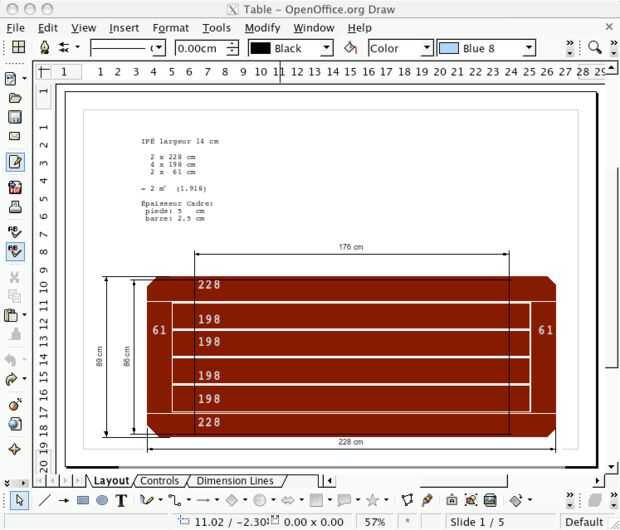Toggle the Edit File mode icon
620x530 pixels.
[x=15, y=162]
